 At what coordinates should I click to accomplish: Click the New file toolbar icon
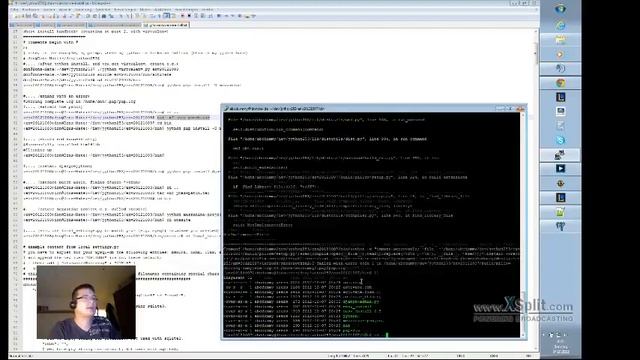16,16
